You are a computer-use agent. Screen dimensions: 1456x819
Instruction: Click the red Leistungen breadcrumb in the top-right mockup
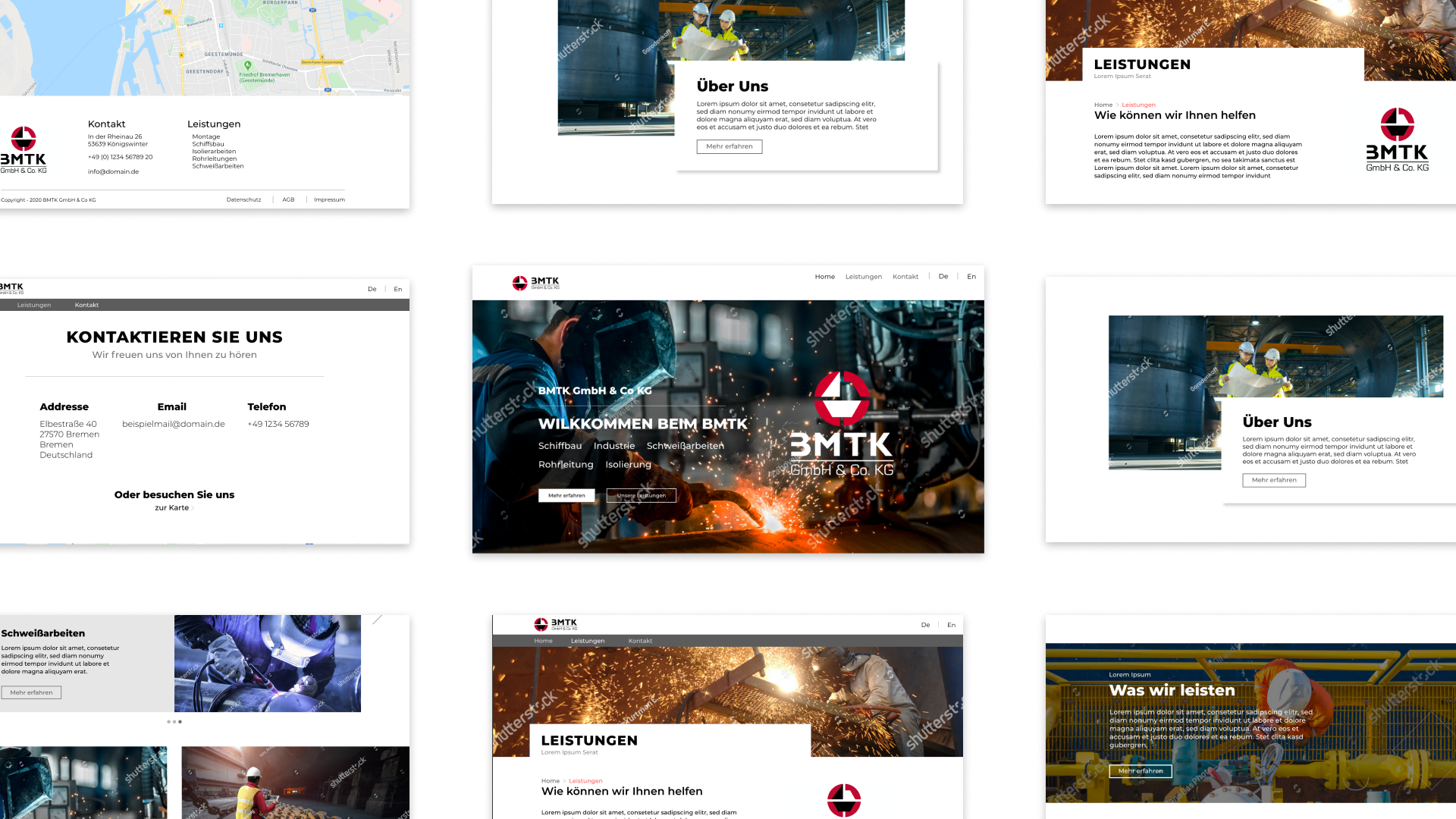[1138, 105]
